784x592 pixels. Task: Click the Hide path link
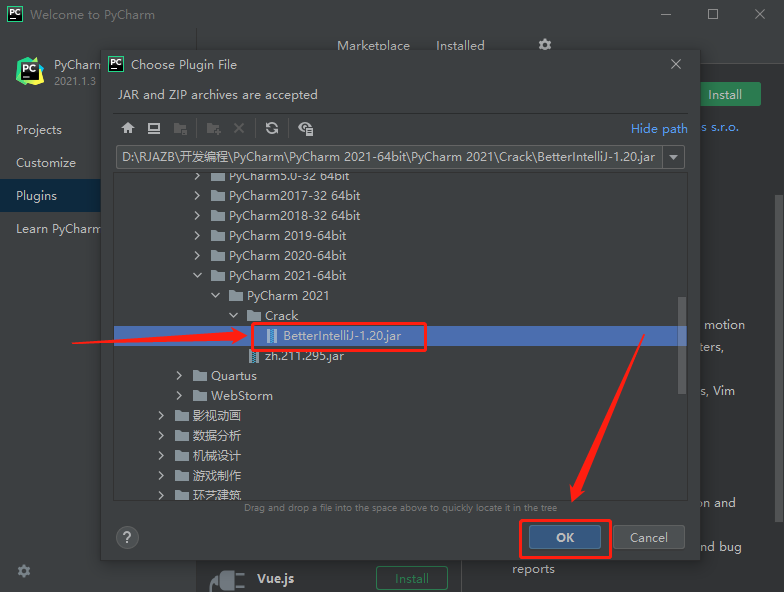(659, 128)
